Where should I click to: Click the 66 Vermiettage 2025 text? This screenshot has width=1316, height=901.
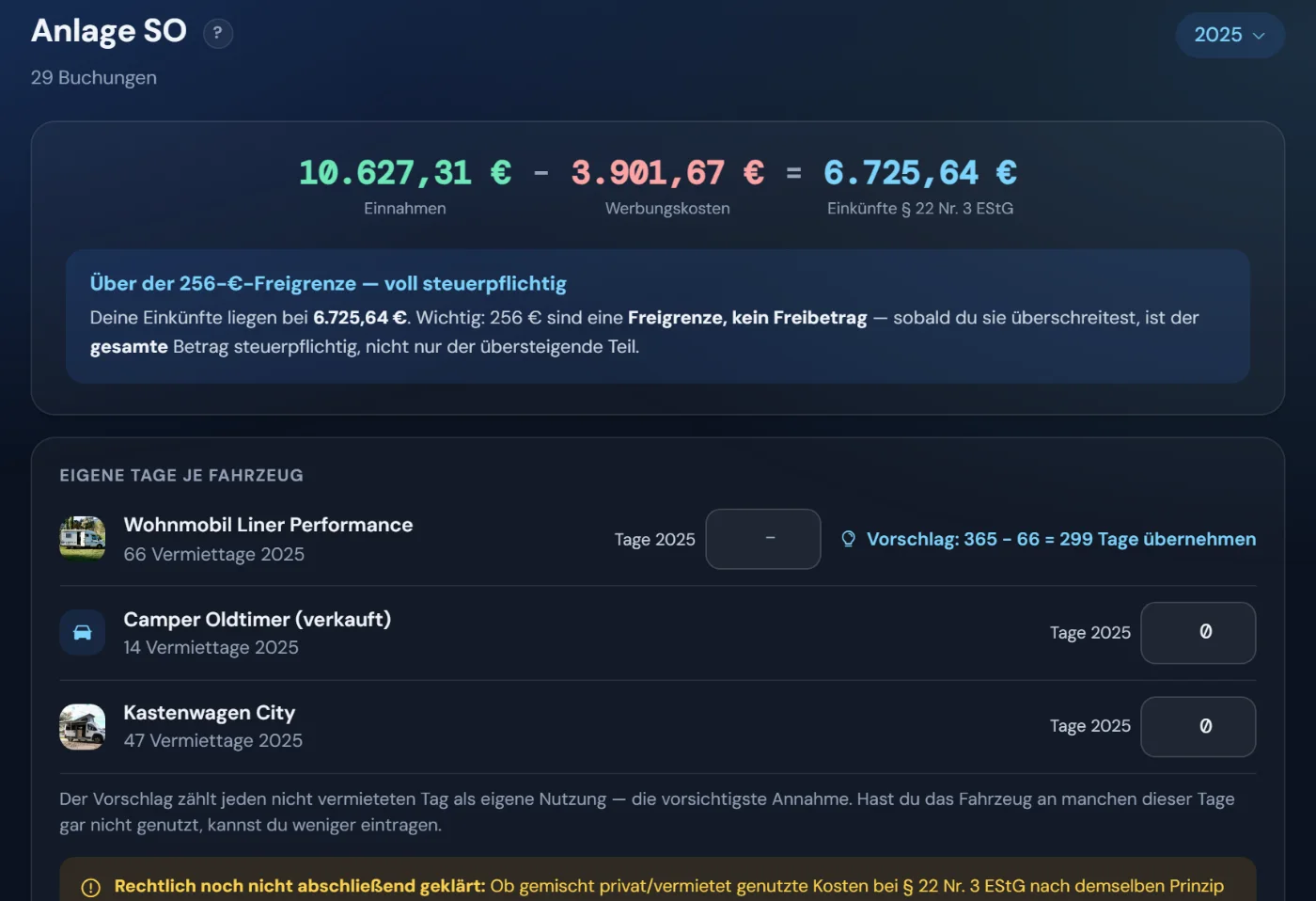214,555
